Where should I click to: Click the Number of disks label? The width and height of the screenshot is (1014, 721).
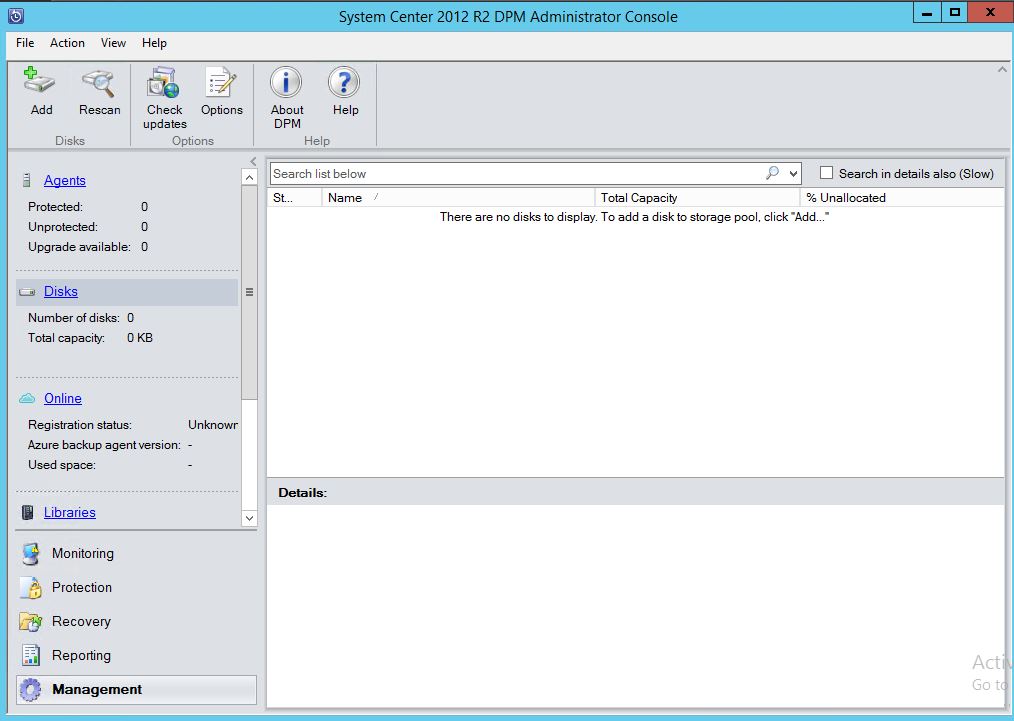pos(74,317)
